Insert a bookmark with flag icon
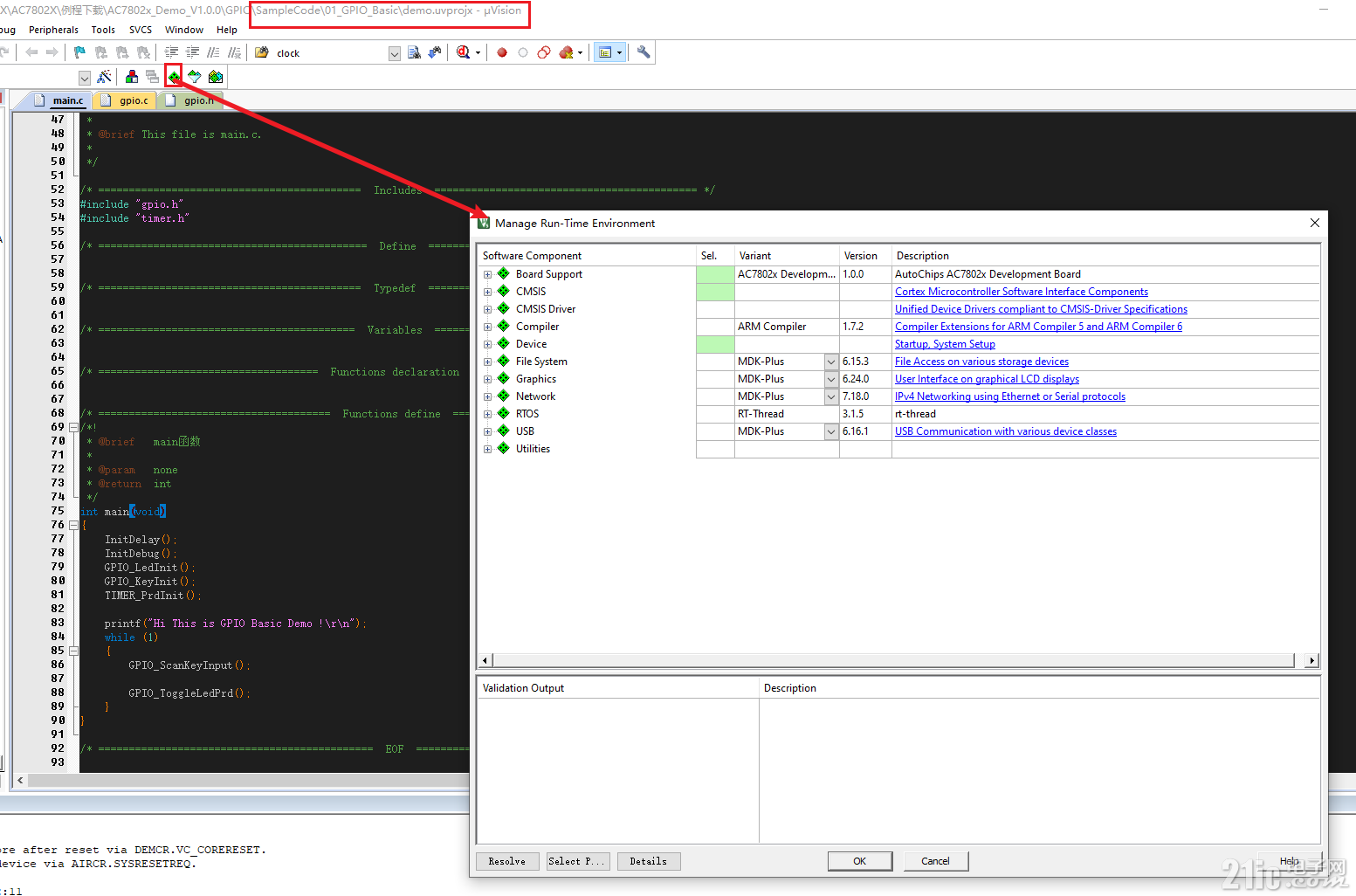 [79, 52]
